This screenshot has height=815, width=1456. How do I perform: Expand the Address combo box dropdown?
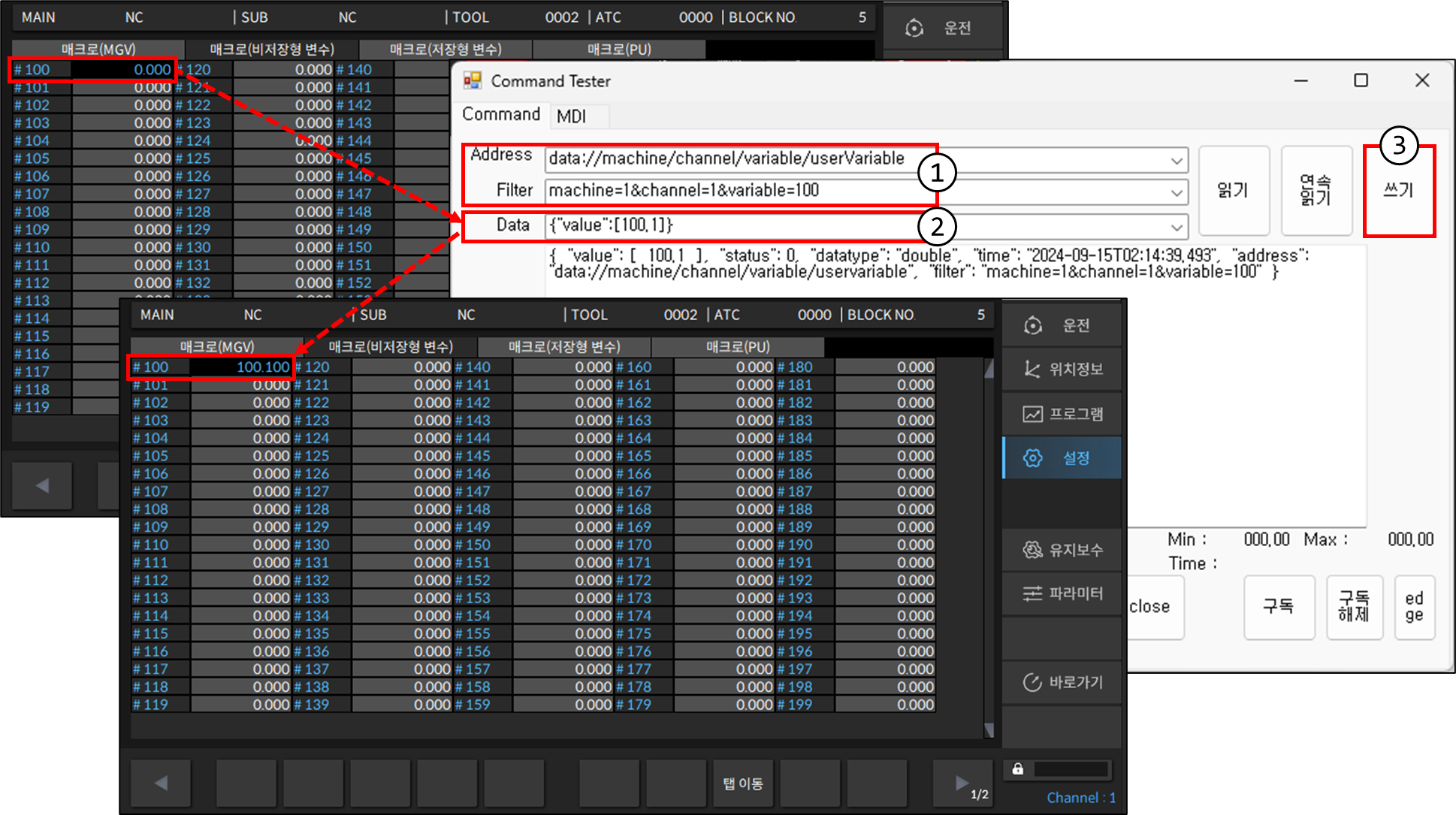[1177, 159]
